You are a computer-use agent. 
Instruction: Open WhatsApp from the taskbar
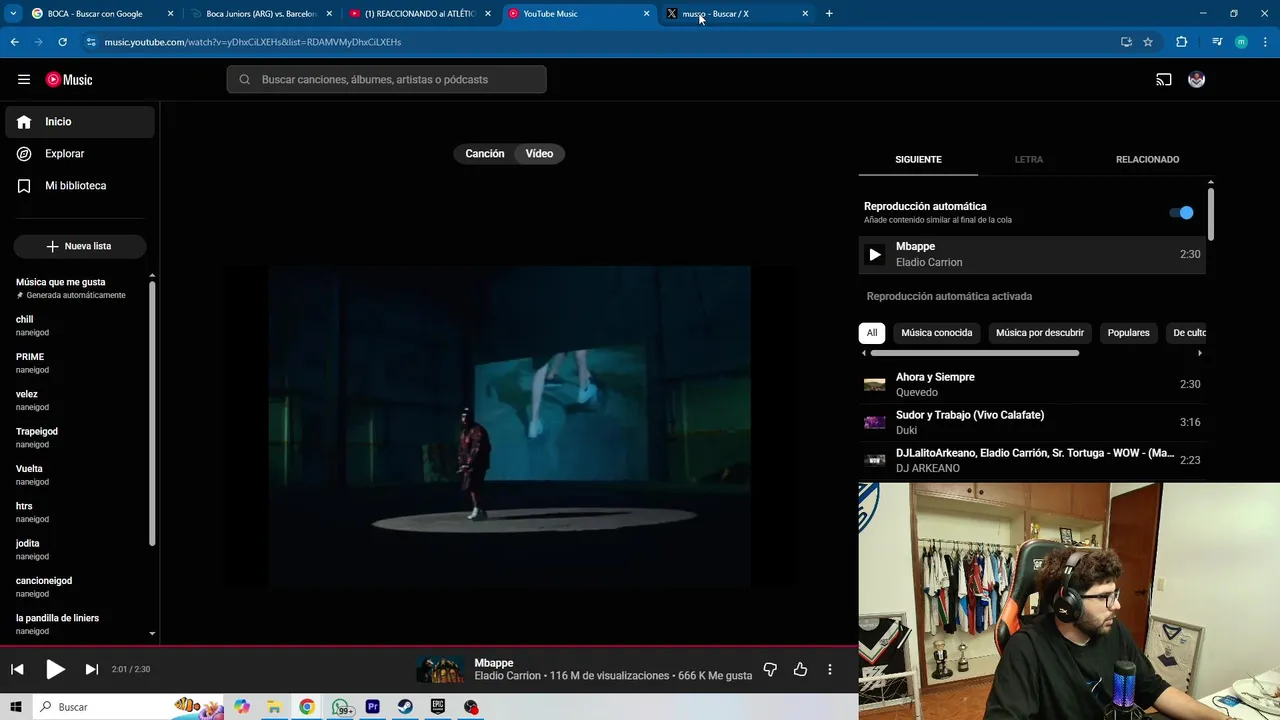[x=340, y=707]
